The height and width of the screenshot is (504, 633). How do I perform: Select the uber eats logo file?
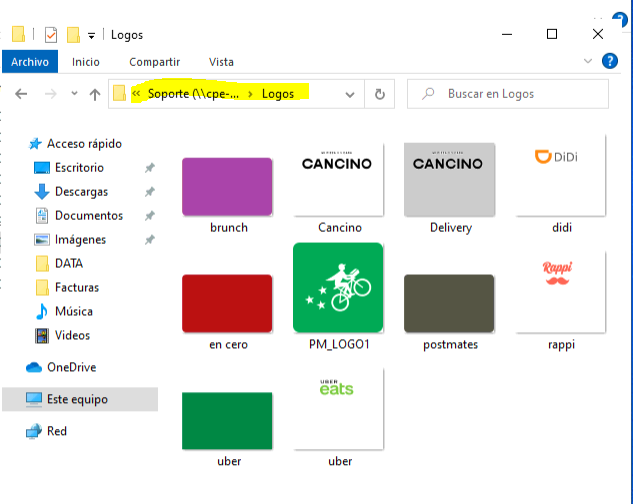tap(338, 409)
